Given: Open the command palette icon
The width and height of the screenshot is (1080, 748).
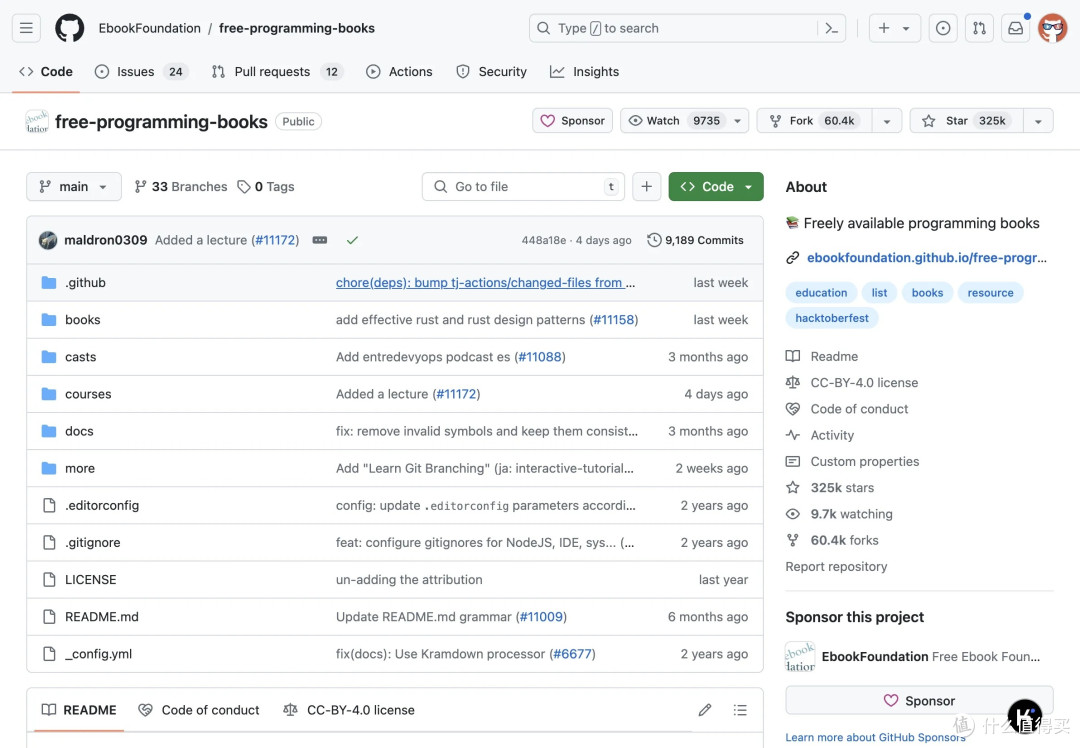Looking at the screenshot, I should point(831,28).
